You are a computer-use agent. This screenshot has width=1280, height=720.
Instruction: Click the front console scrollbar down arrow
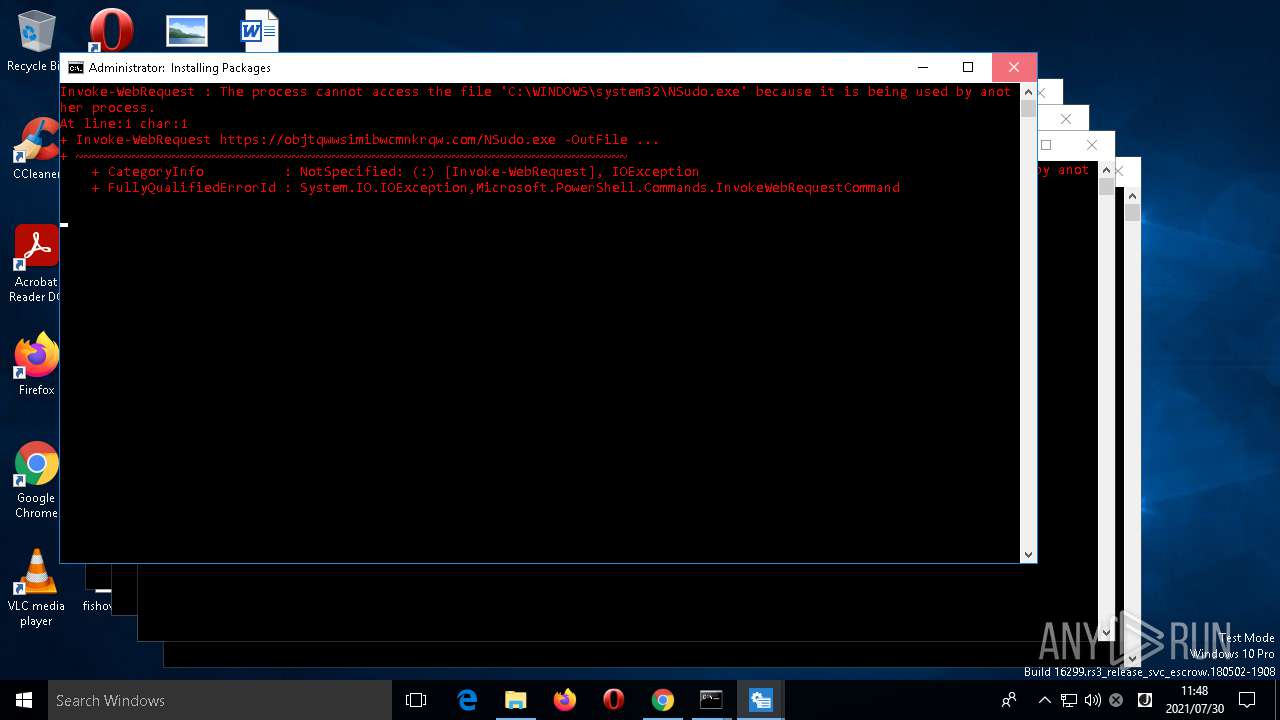click(1028, 554)
